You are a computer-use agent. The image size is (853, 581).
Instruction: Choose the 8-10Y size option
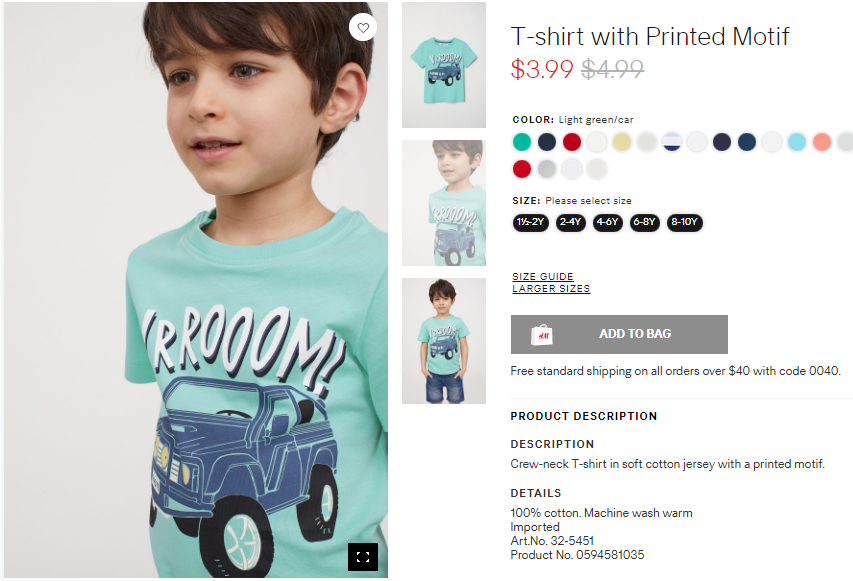tap(684, 222)
